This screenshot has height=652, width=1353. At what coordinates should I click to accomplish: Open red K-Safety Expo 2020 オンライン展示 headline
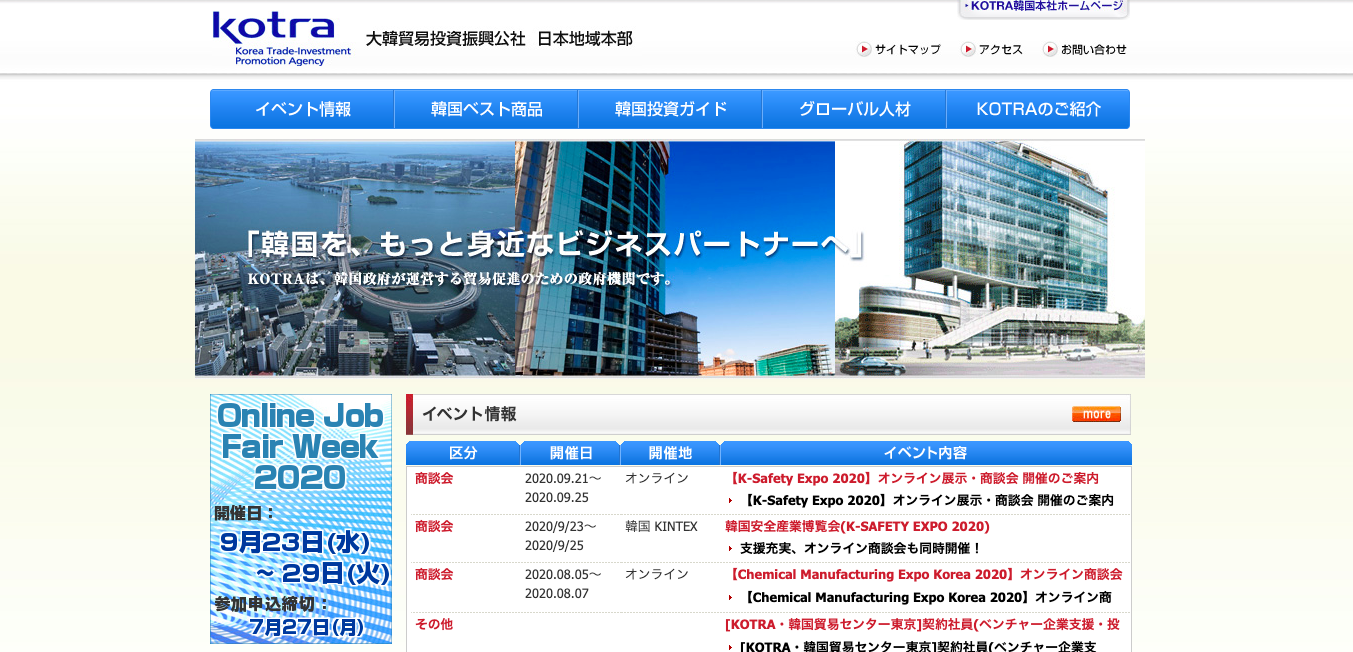(911, 478)
